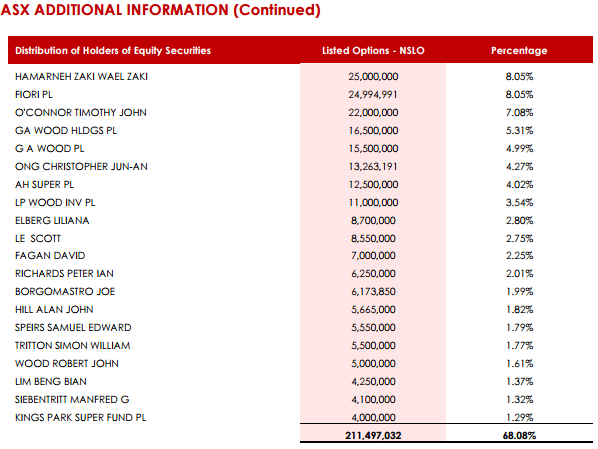598x449 pixels.
Task: Select the 16,500,000 options value
Action: pyautogui.click(x=373, y=130)
